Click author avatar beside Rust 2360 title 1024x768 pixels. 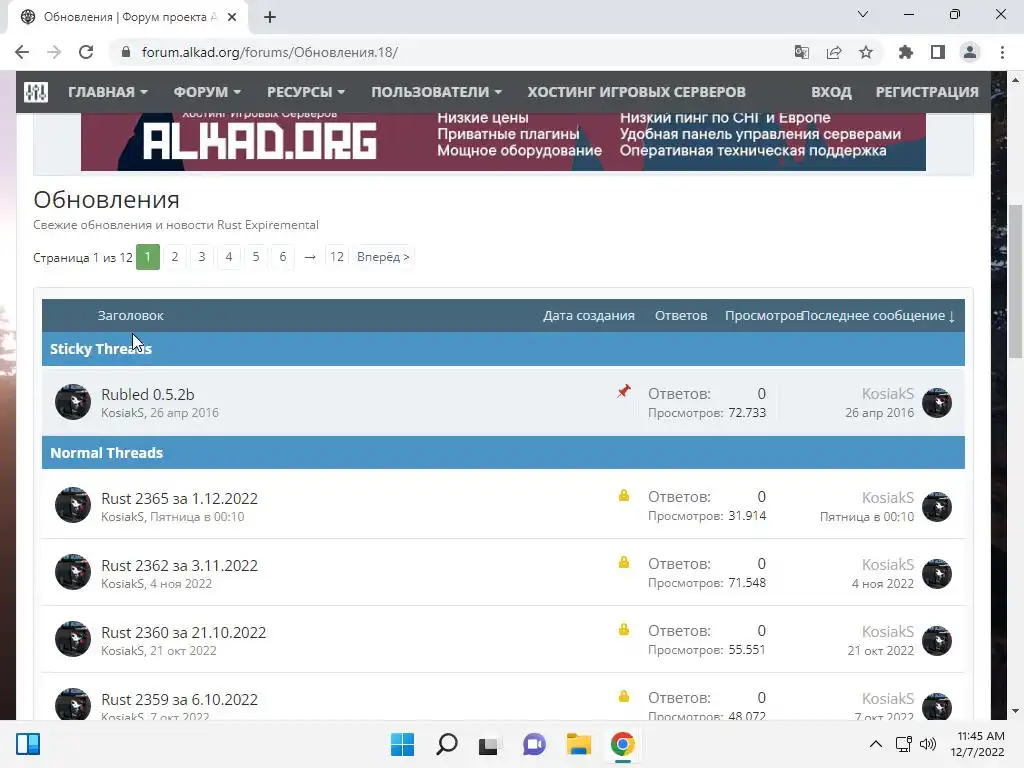coord(72,639)
